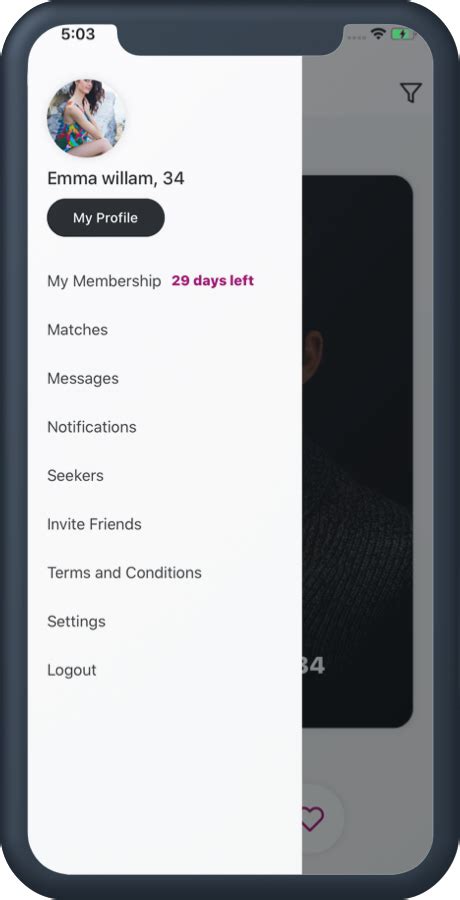Read Terms and Conditions

click(x=125, y=573)
